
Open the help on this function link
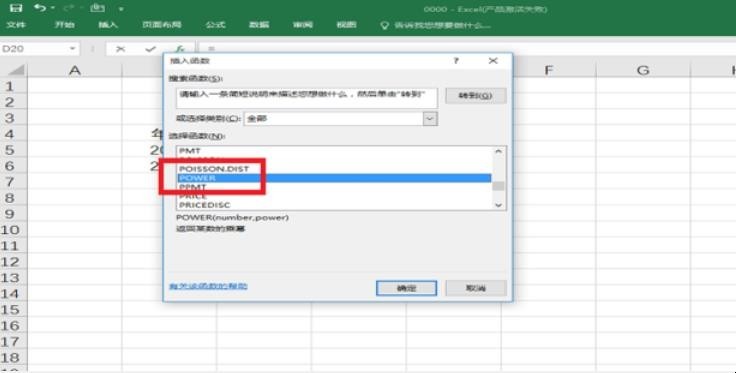coord(208,286)
